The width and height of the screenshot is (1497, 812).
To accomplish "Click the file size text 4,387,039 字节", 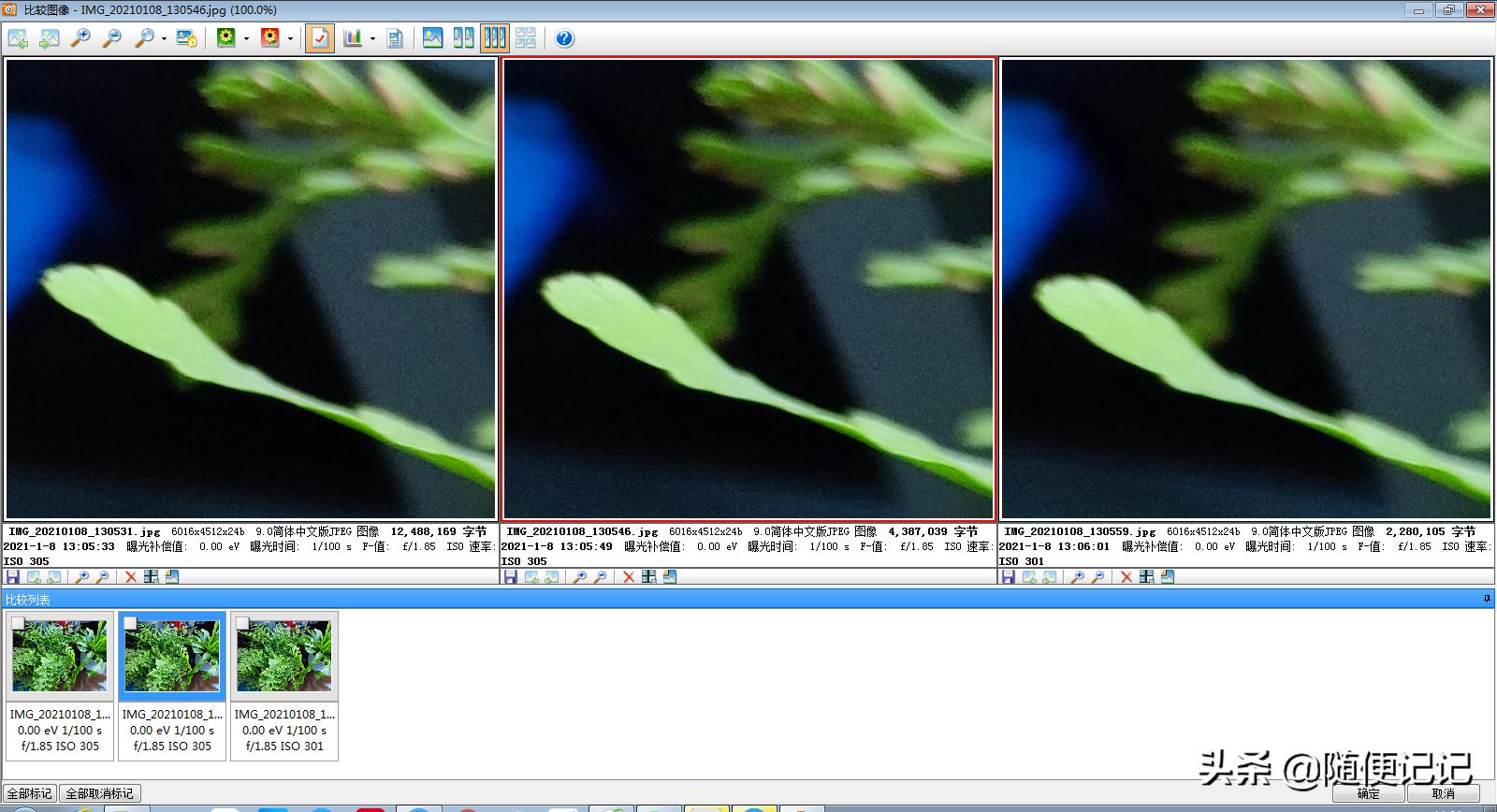I will click(x=933, y=531).
